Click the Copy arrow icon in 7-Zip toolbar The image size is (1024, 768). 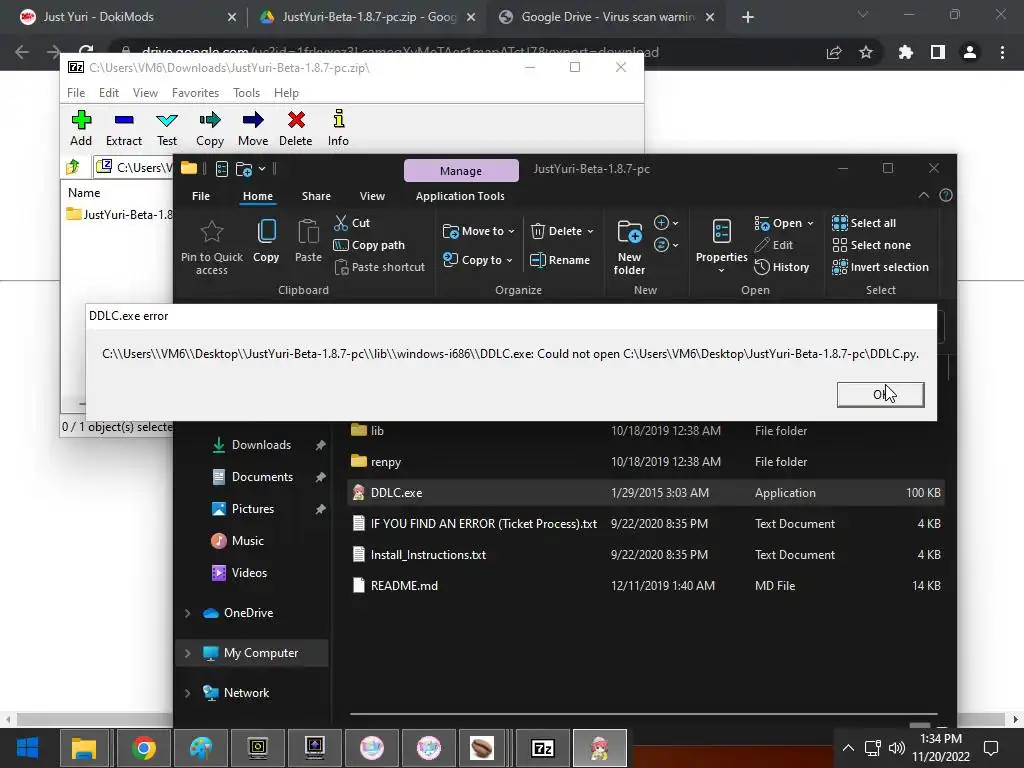click(210, 120)
